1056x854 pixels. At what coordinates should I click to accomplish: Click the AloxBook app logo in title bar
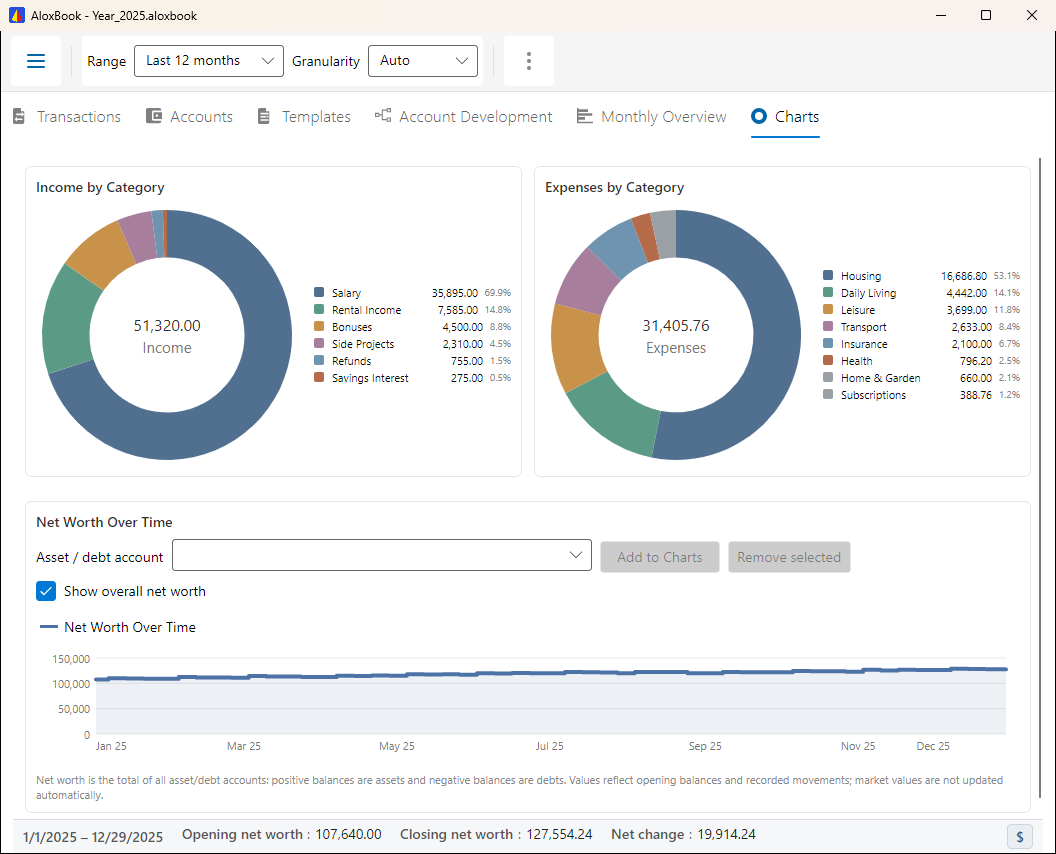[16, 15]
